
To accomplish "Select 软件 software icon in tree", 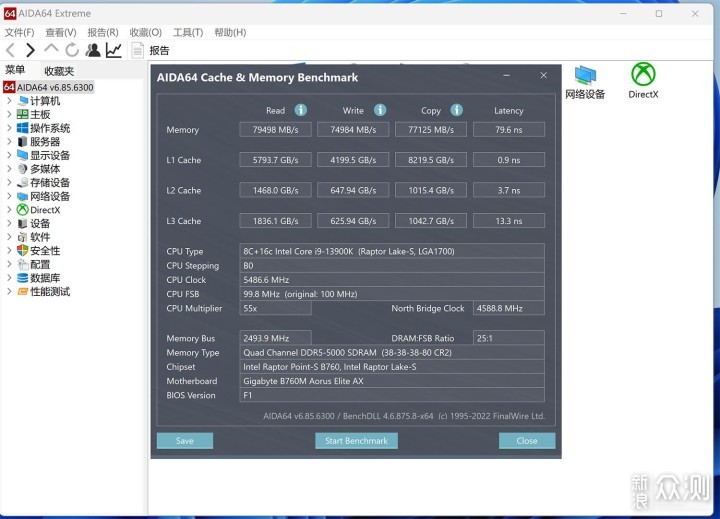I will click(x=22, y=237).
